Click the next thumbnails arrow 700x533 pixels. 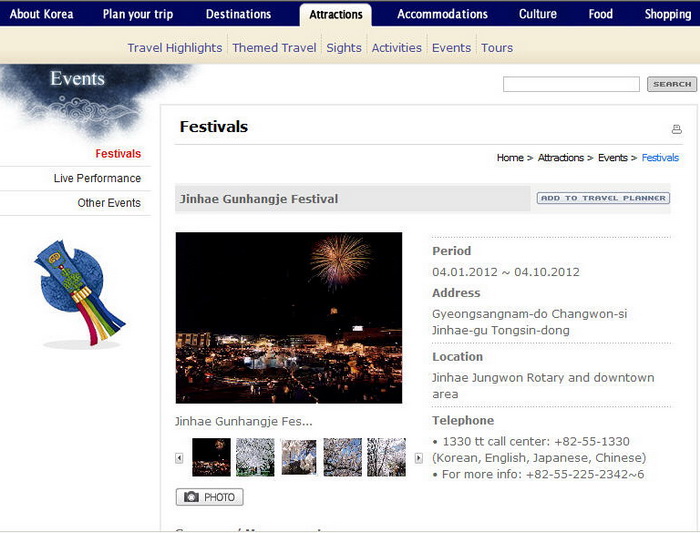419,458
